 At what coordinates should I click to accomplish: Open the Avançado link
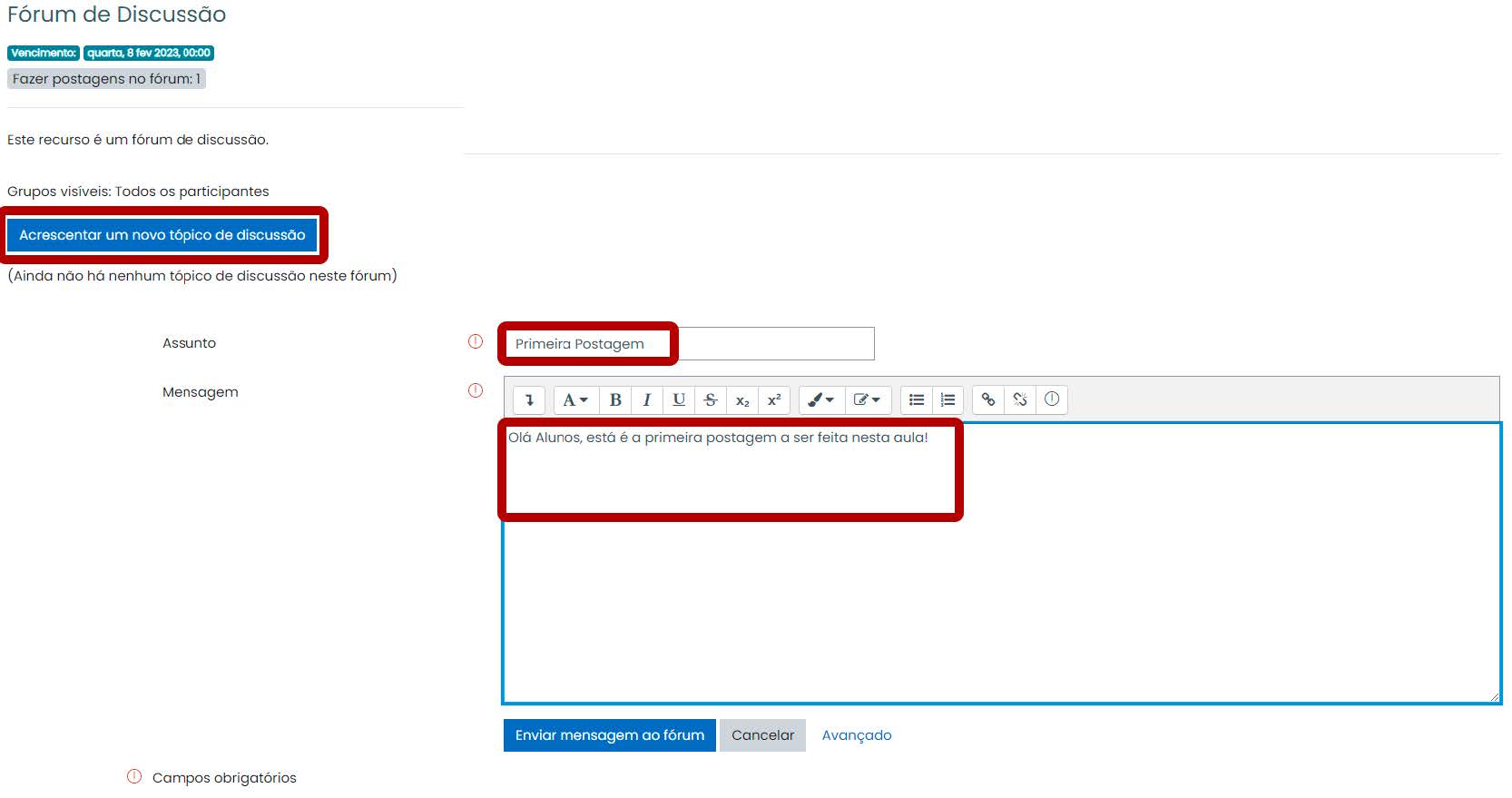pos(857,735)
